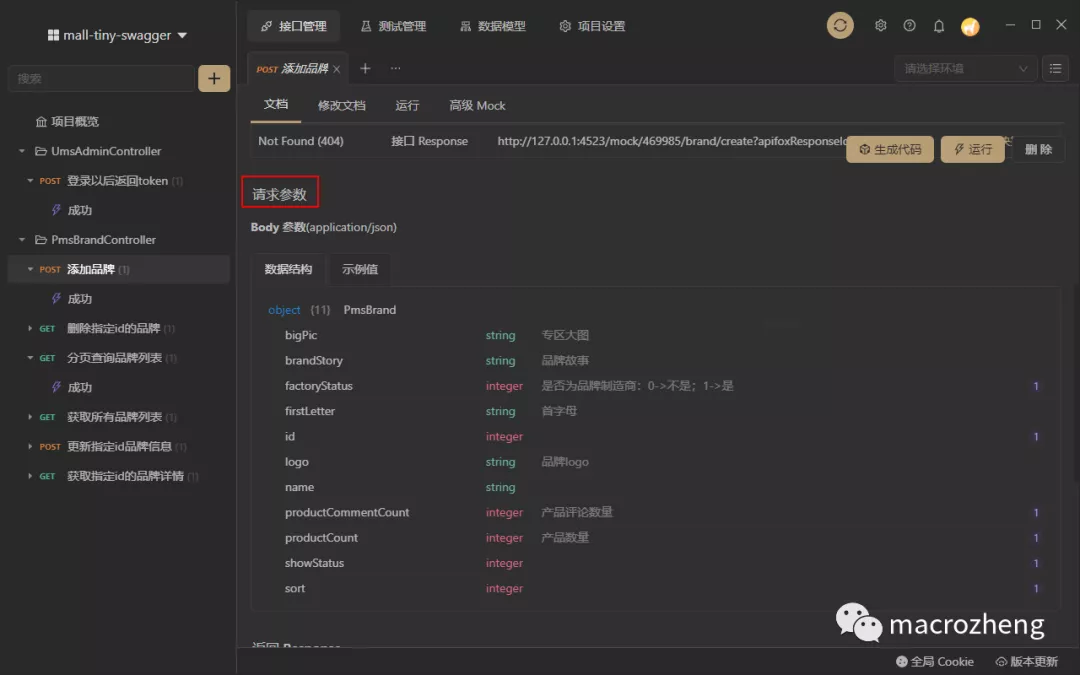Add a new tab with plus icon
Viewport: 1080px width, 675px height.
tap(365, 68)
